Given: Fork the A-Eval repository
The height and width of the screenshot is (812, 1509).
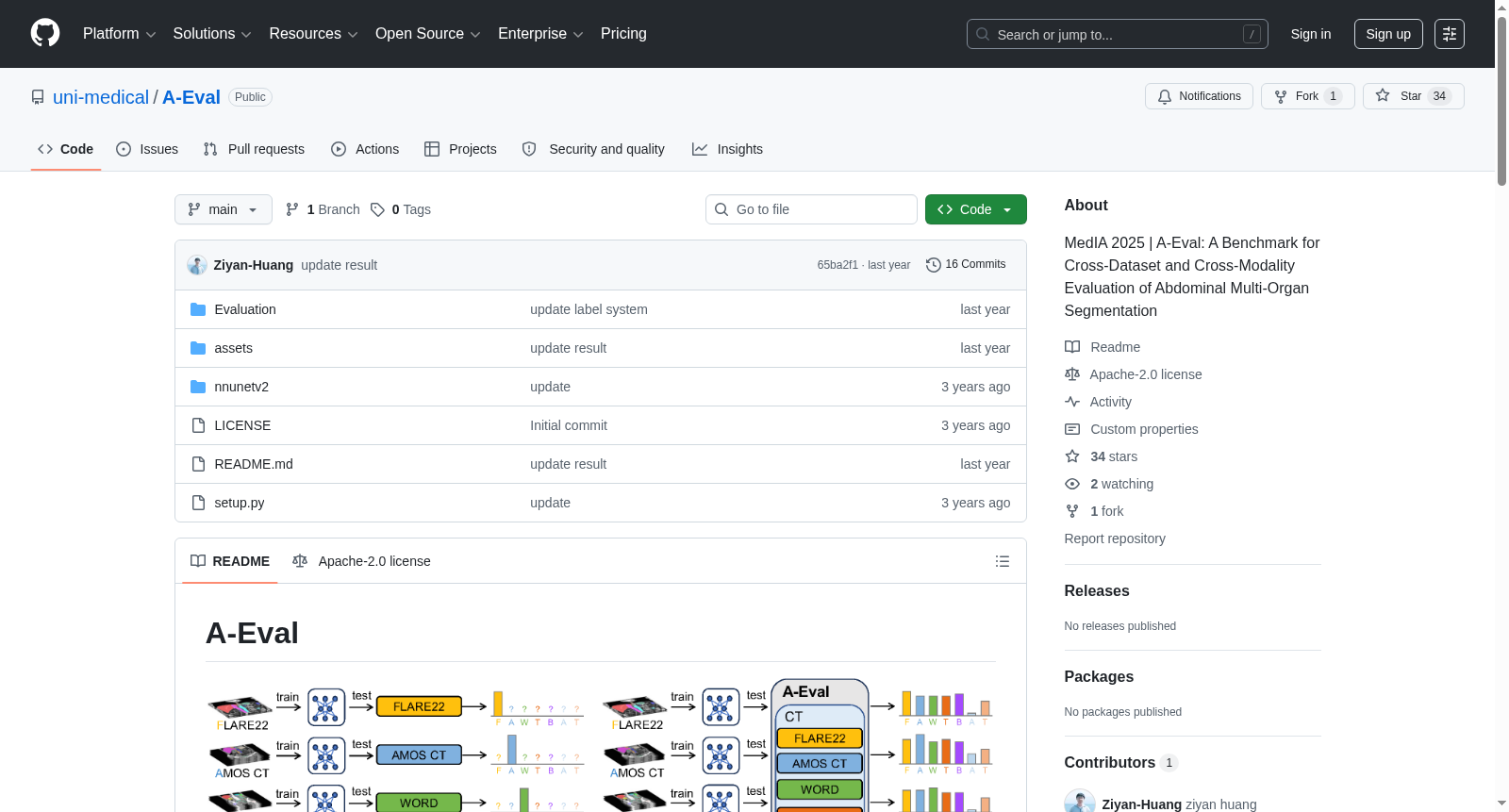Looking at the screenshot, I should point(1307,96).
